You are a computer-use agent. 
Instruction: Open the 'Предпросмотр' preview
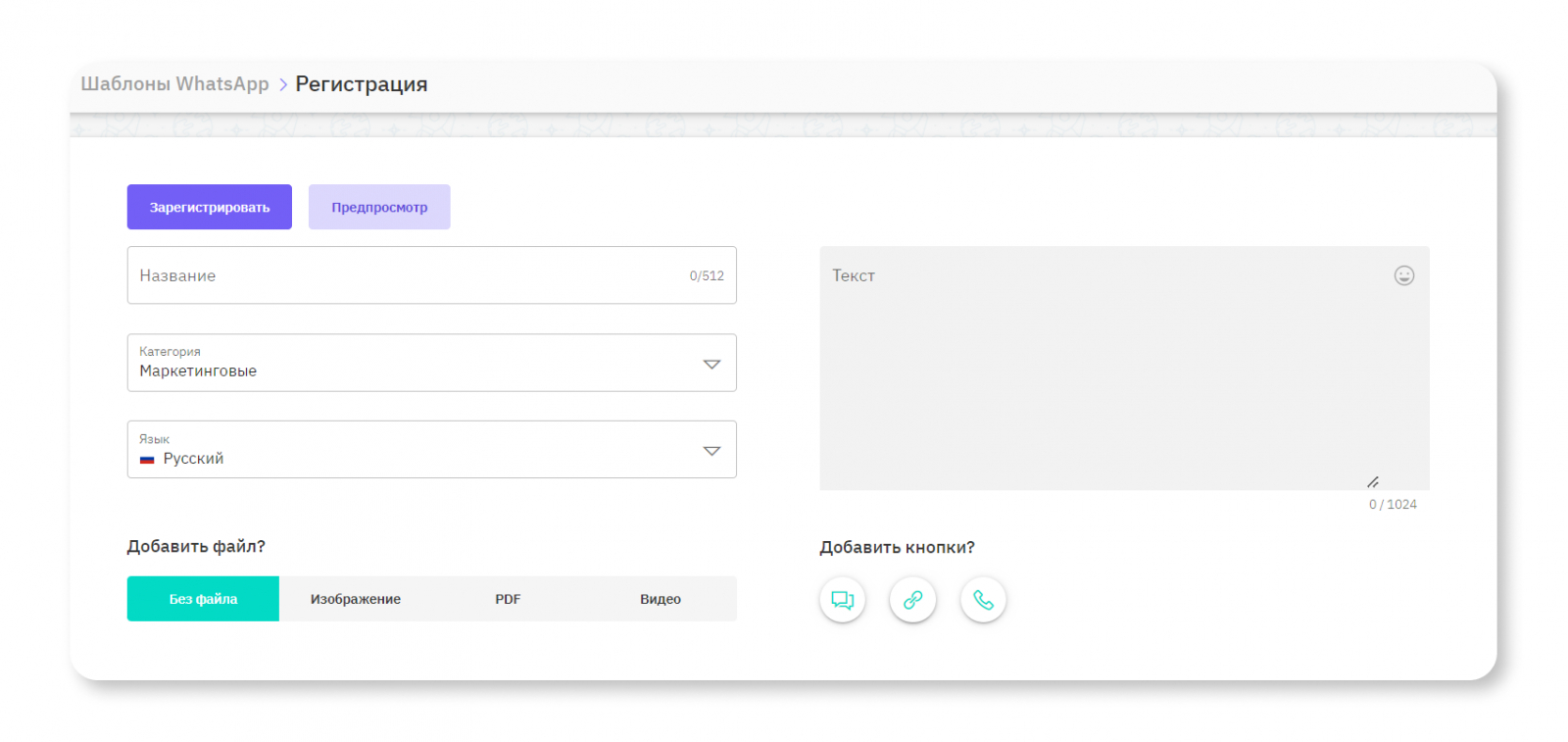point(379,207)
